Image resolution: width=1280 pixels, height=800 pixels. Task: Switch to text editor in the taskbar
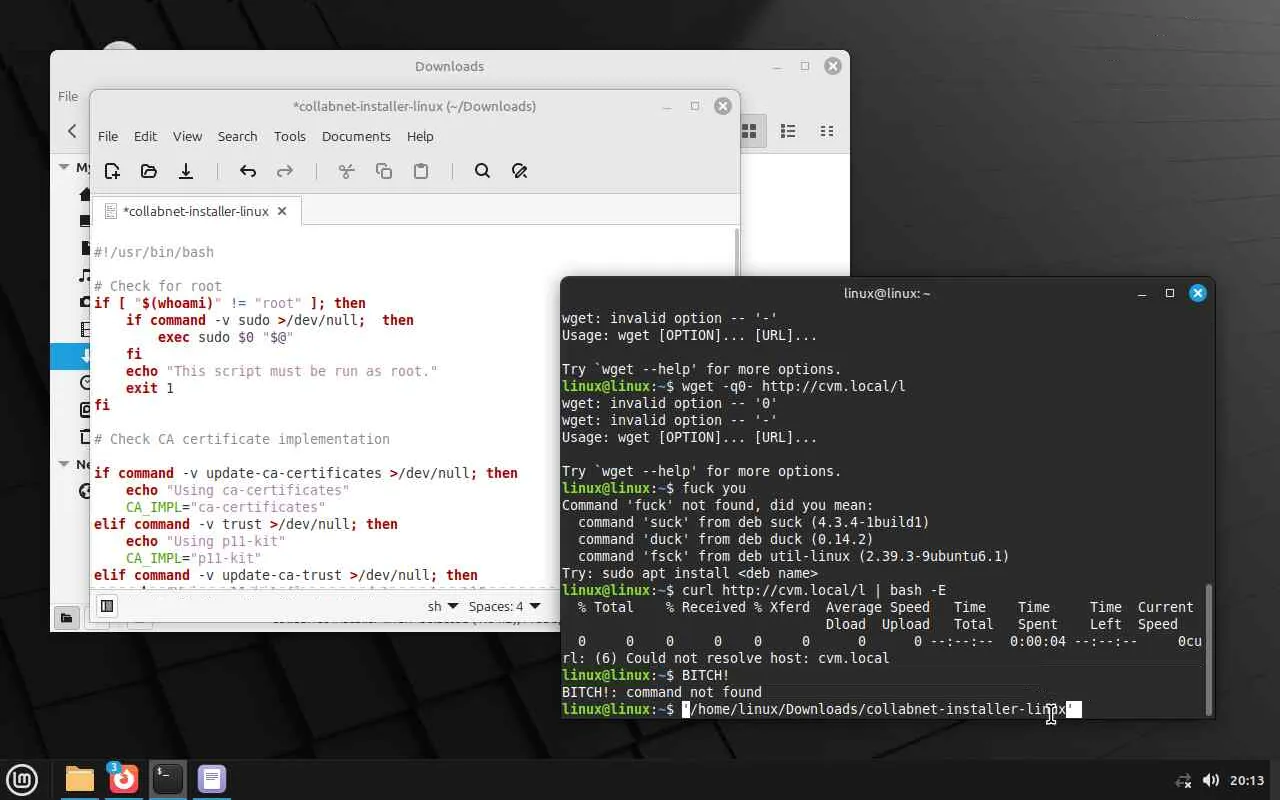[211, 778]
